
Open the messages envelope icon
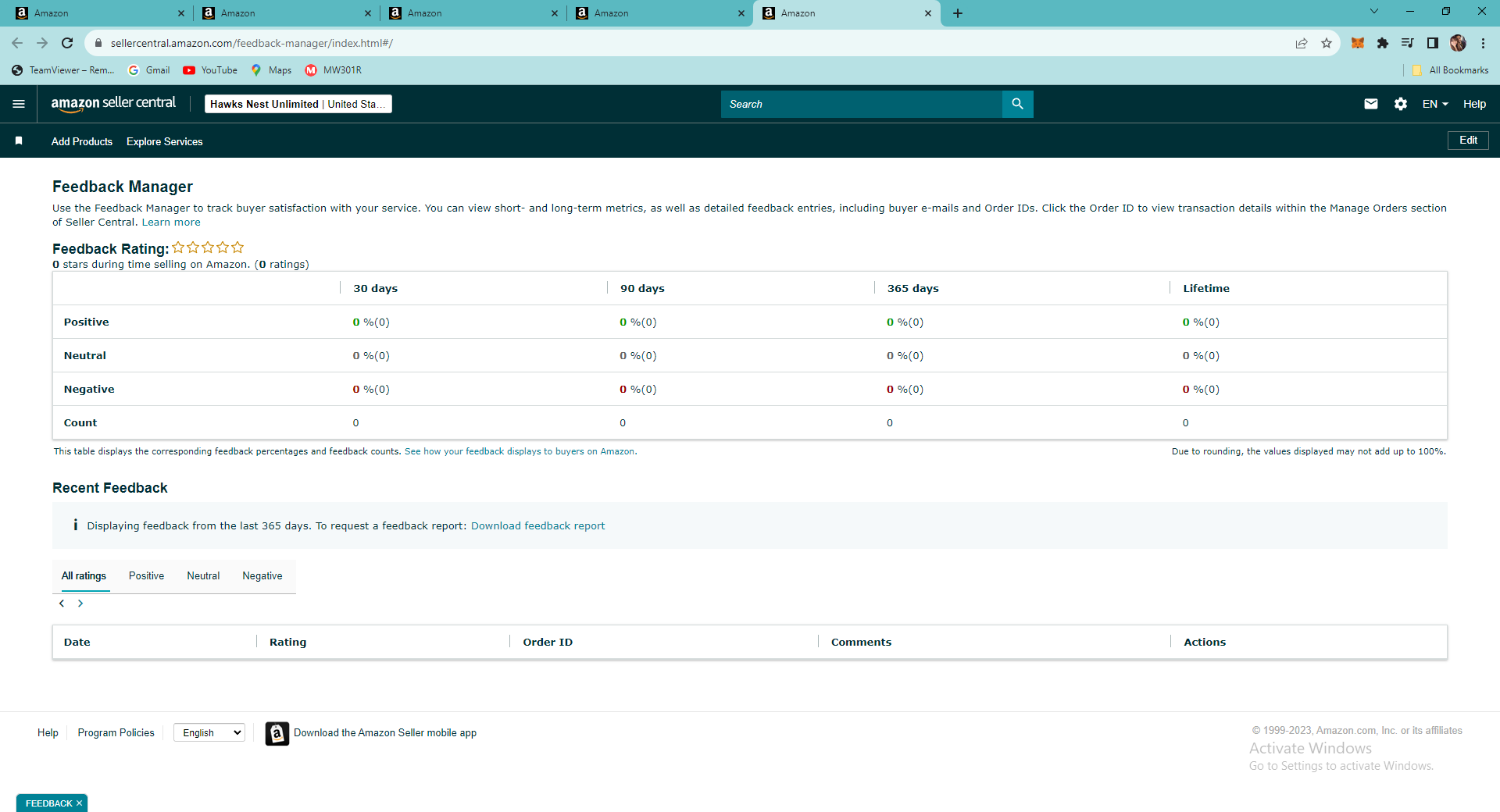click(x=1371, y=104)
